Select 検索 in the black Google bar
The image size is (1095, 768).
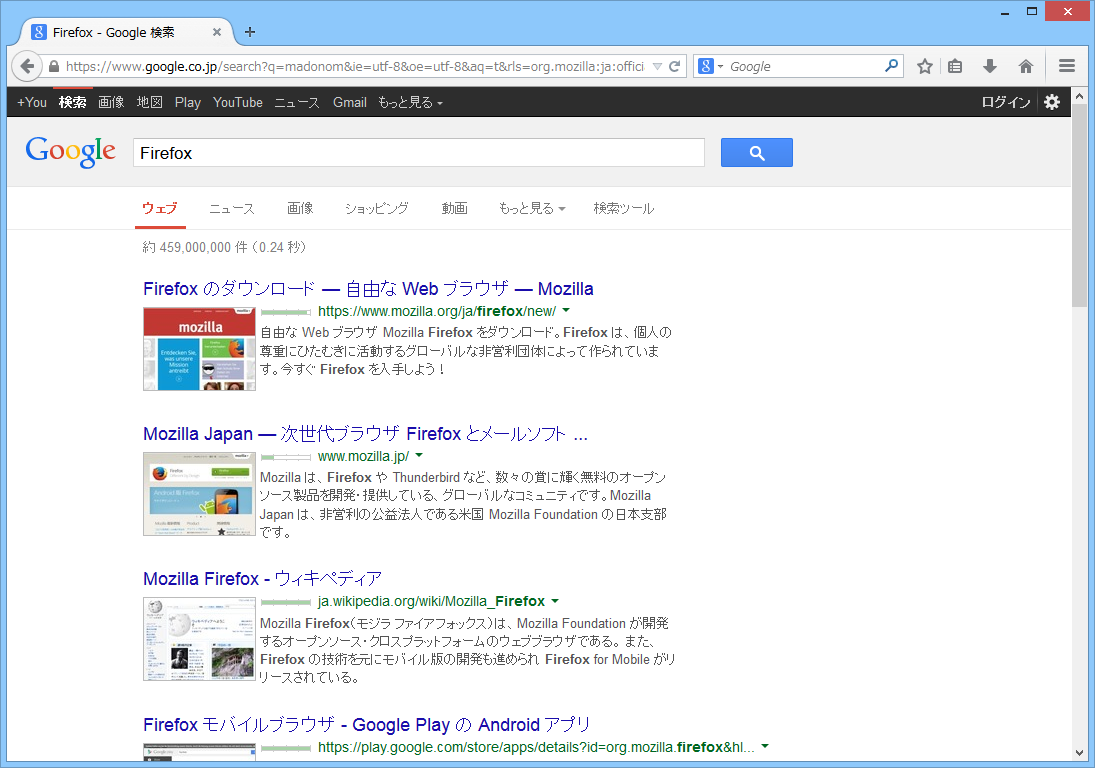[72, 102]
